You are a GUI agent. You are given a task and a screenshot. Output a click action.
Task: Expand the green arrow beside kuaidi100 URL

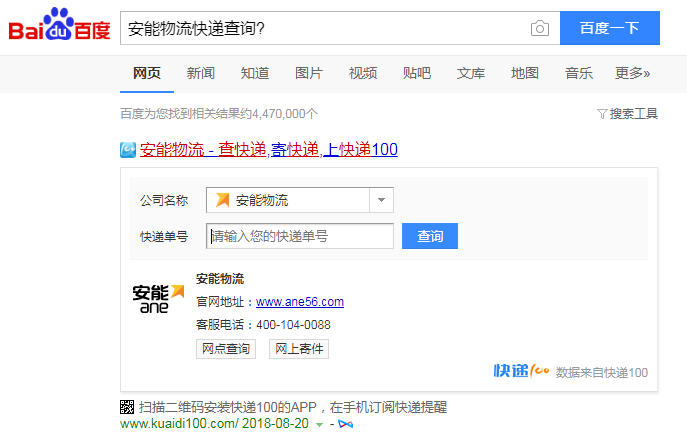320,424
